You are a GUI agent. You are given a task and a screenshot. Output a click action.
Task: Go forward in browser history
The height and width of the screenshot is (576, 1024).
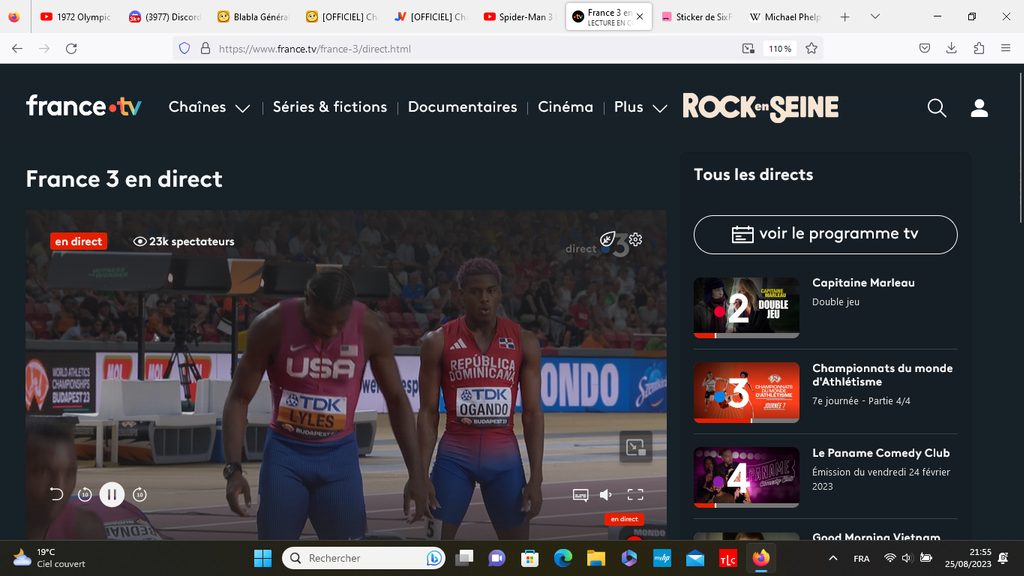click(x=44, y=48)
